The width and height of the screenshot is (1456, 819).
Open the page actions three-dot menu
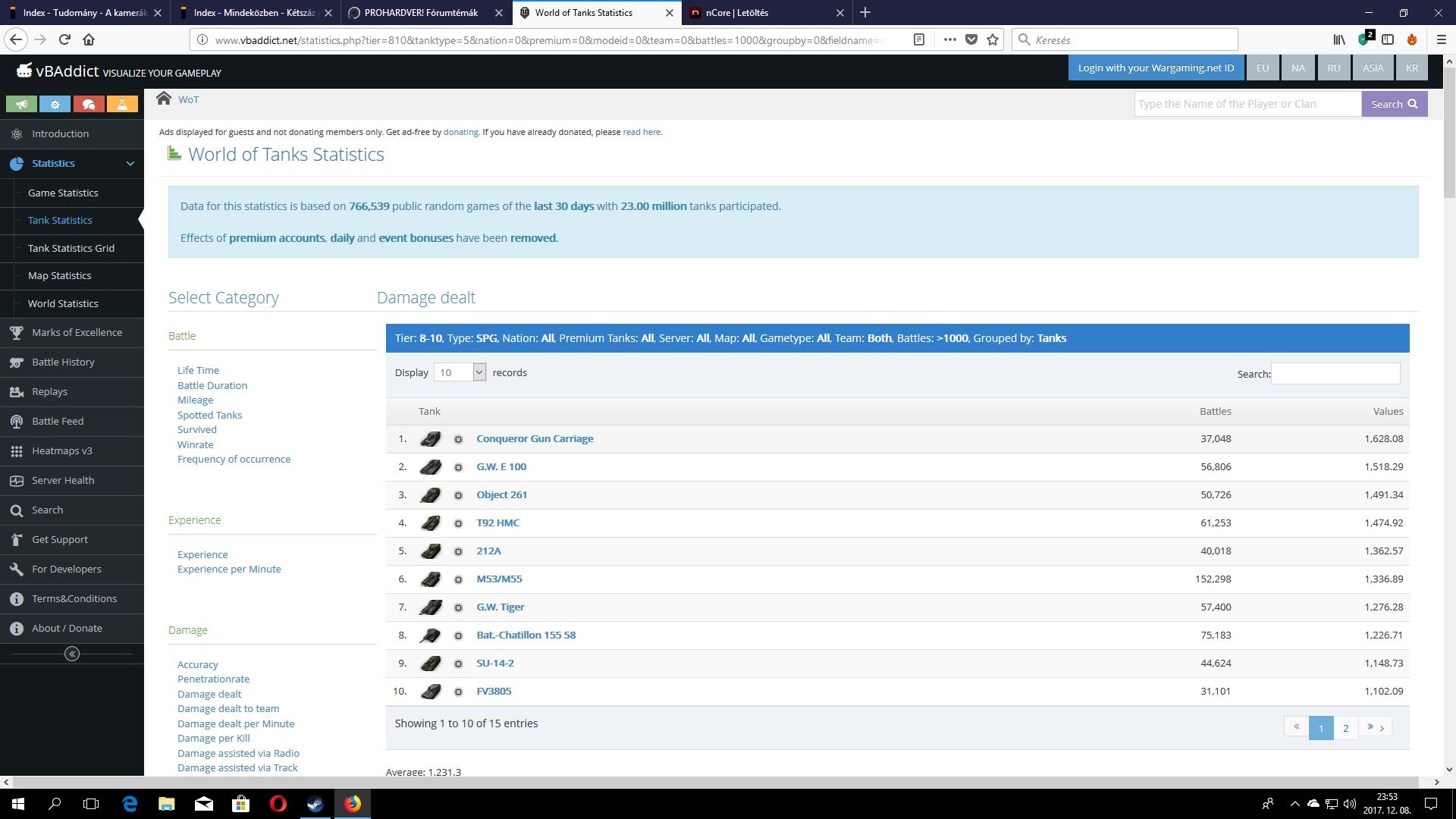[x=949, y=39]
